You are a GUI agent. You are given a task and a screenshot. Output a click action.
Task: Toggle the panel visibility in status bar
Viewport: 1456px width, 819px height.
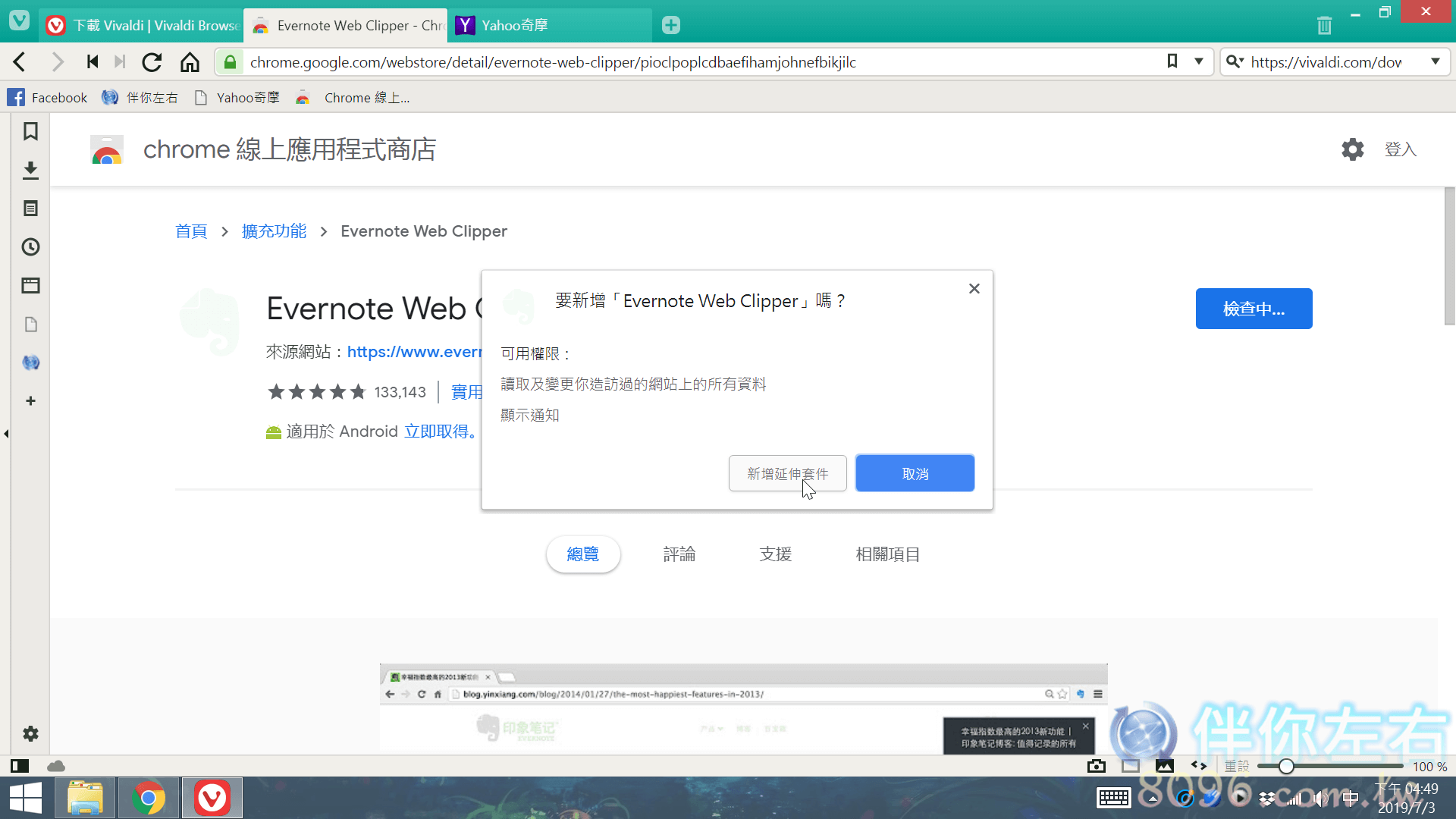[20, 766]
